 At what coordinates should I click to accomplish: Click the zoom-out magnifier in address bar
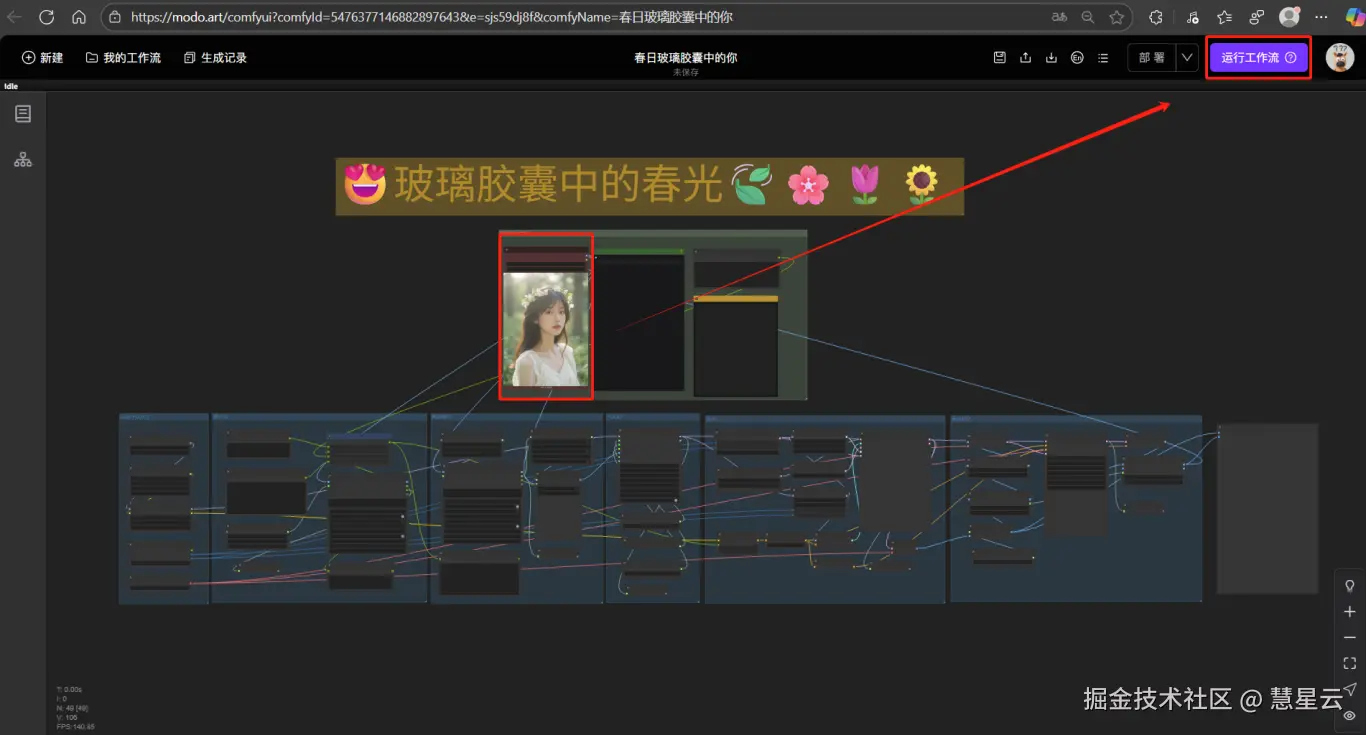coord(1088,17)
